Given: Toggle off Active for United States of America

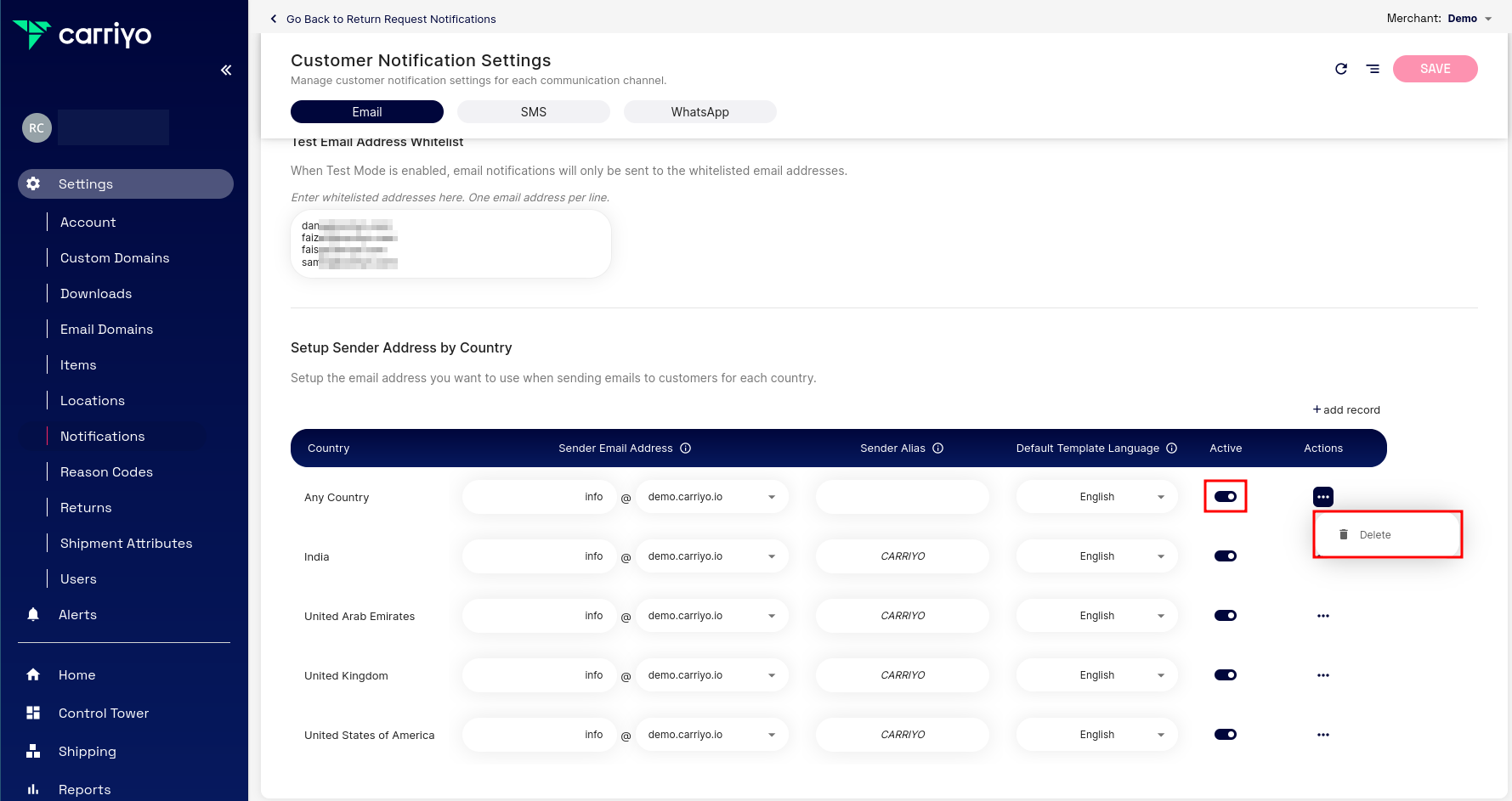Looking at the screenshot, I should 1225,734.
